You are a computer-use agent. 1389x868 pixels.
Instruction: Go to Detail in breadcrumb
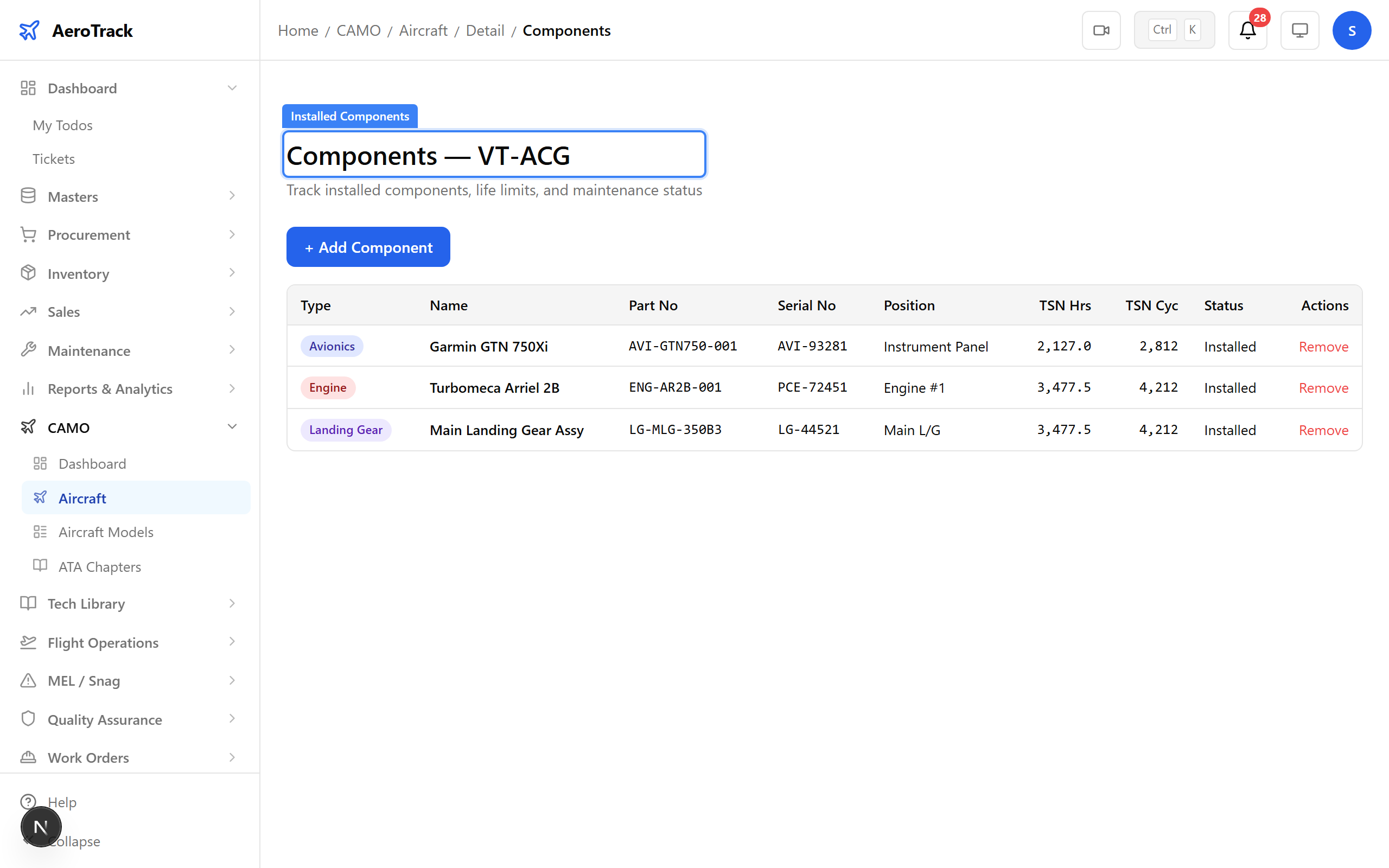coord(485,30)
